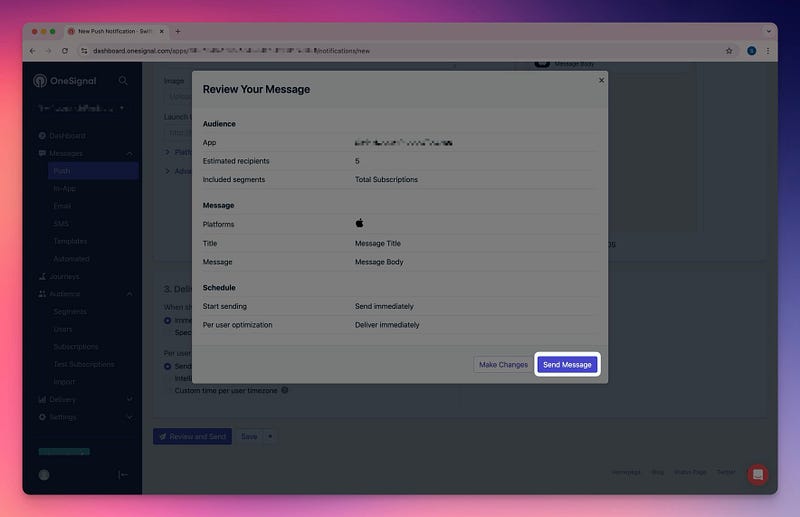The image size is (800, 517).
Task: Click the browser Forward arrow
Action: click(x=48, y=51)
